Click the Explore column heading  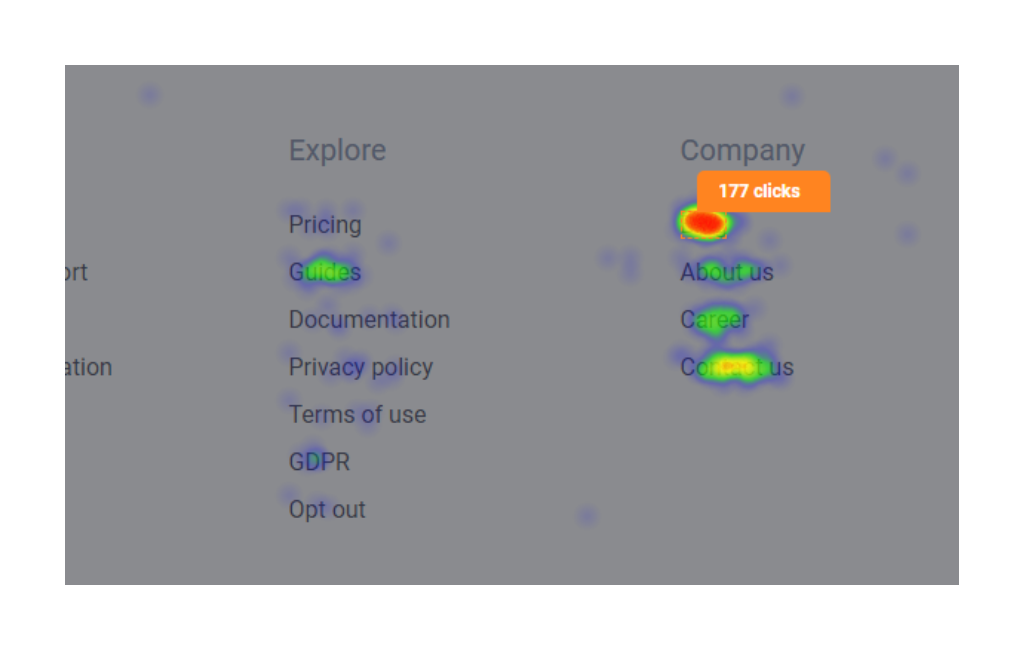point(338,151)
